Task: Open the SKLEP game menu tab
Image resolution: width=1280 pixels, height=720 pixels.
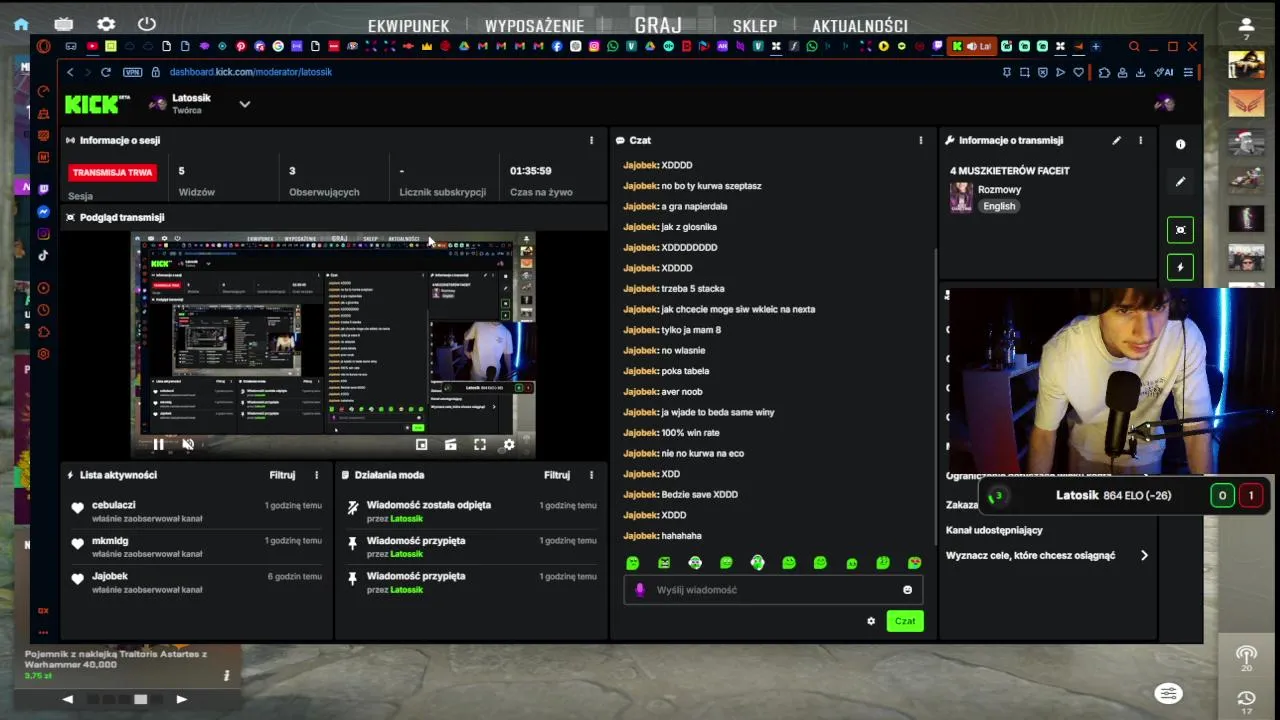Action: (x=755, y=26)
